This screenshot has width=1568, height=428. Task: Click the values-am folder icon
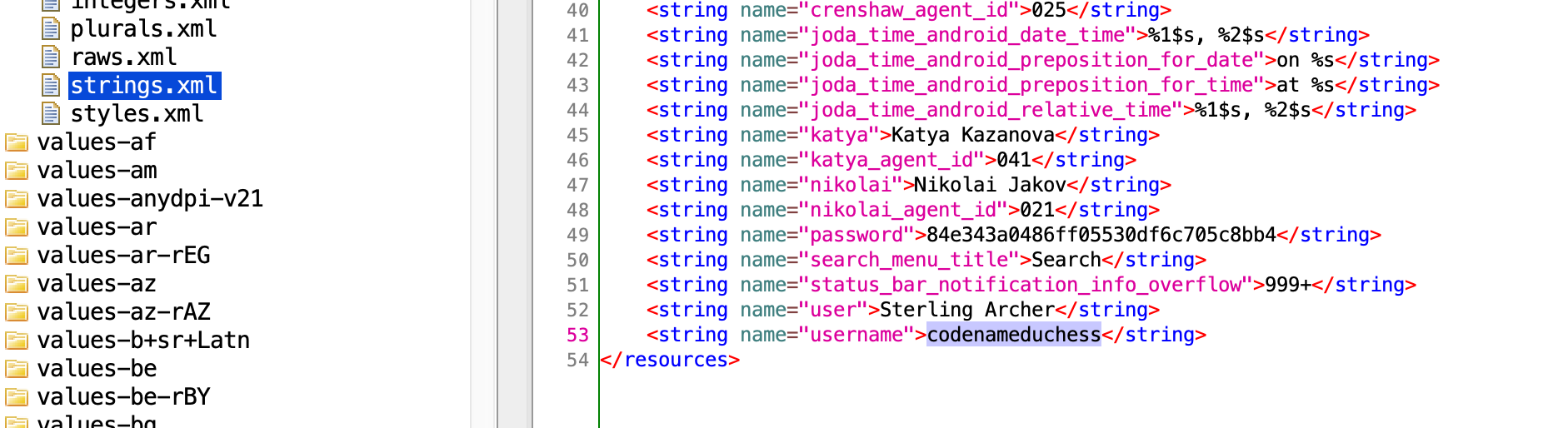[17, 171]
